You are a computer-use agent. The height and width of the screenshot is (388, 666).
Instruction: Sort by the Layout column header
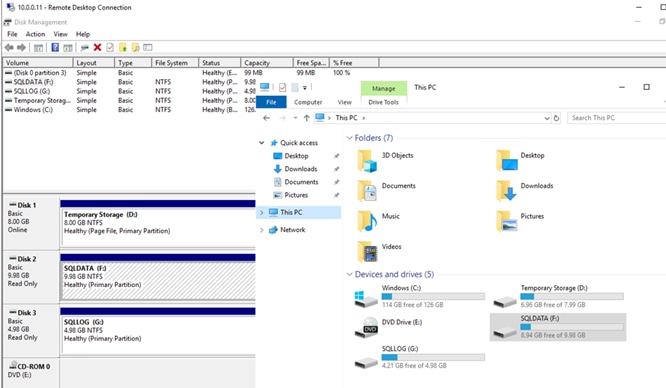pyautogui.click(x=94, y=62)
